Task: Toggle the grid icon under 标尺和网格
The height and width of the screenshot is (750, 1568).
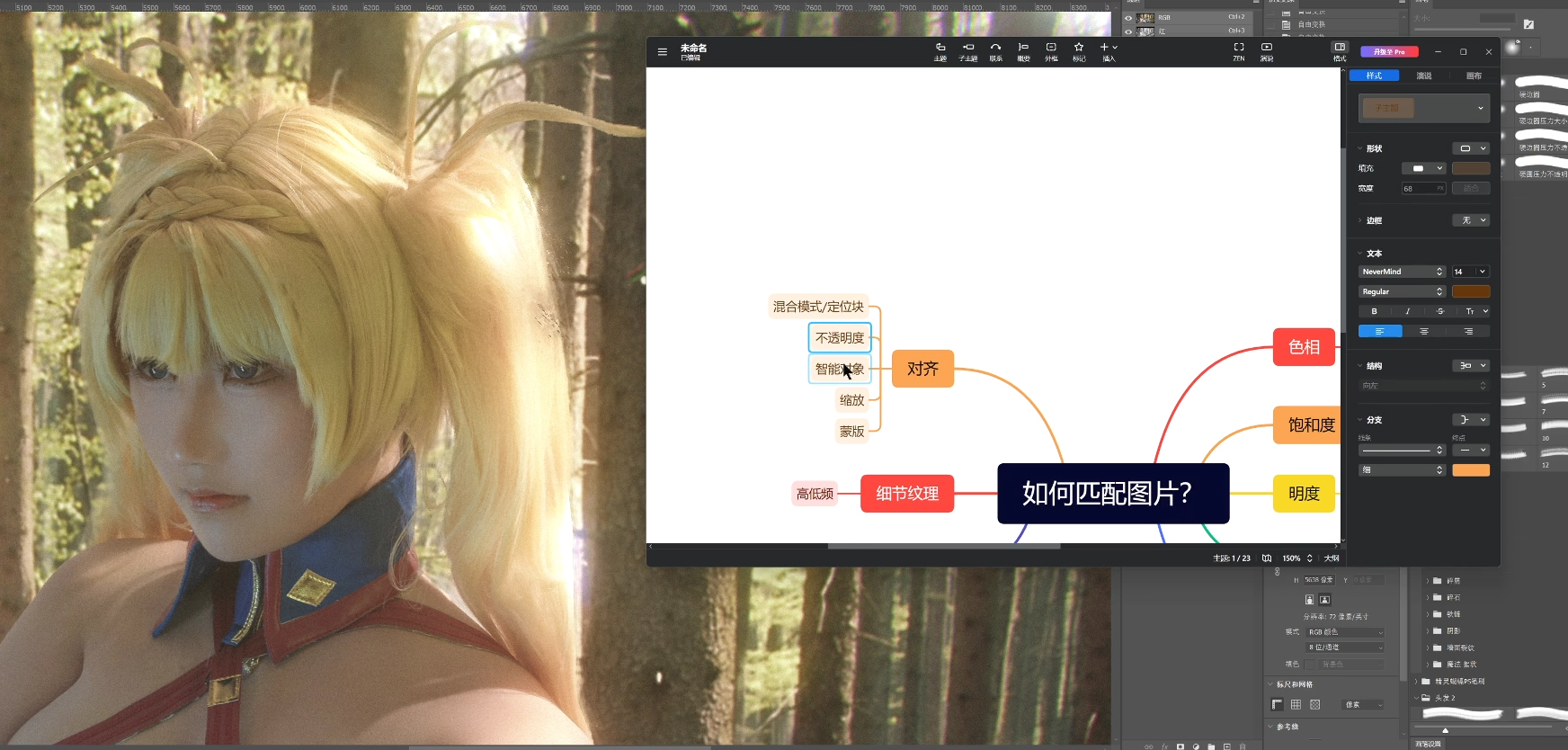Action: (x=1296, y=705)
